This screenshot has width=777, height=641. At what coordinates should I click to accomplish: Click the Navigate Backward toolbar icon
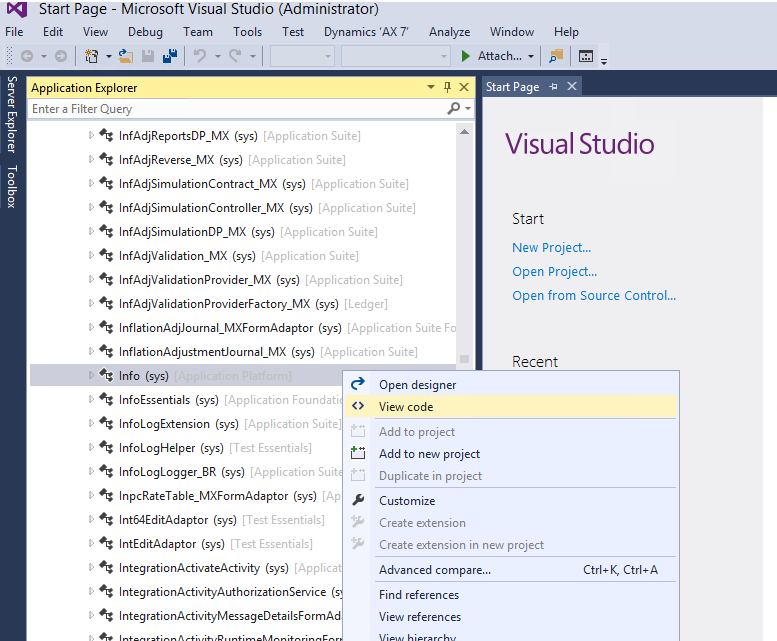click(26, 57)
